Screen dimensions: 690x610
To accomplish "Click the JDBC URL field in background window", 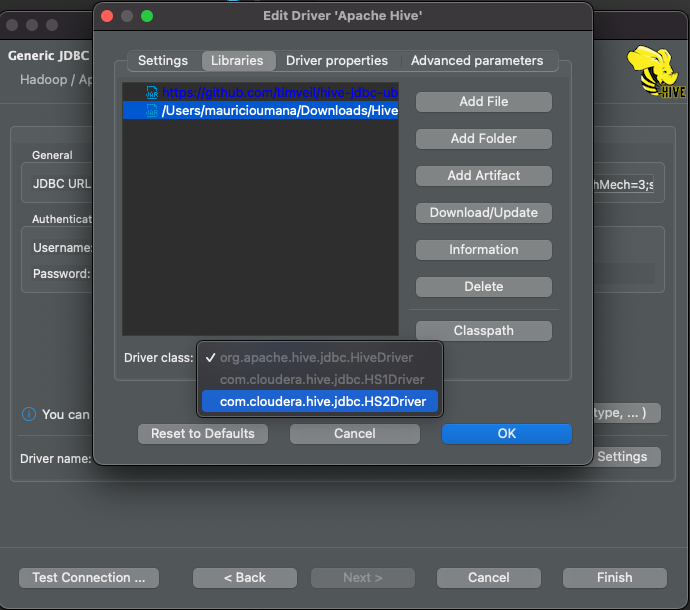I will click(x=624, y=184).
